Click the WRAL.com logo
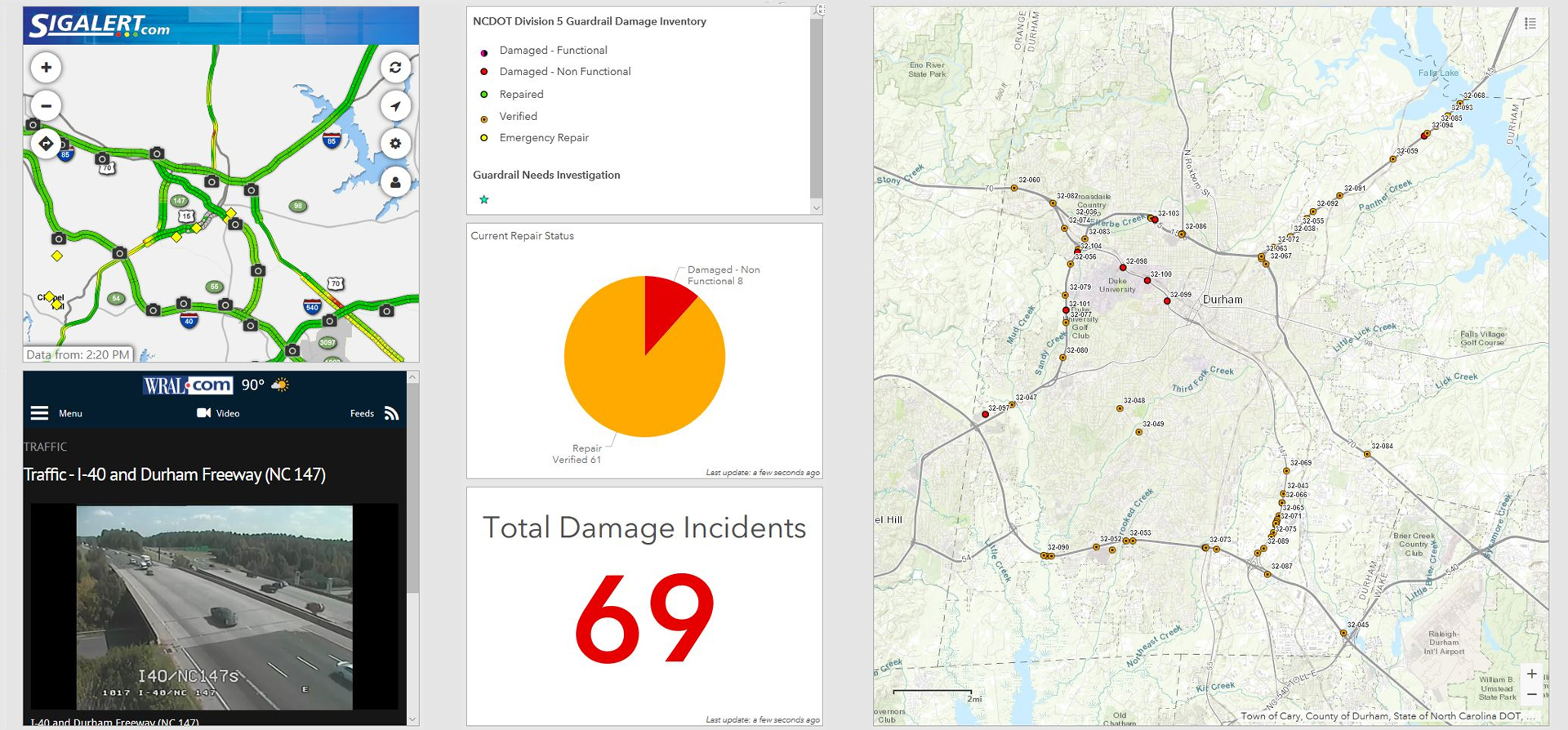The image size is (1568, 730). coord(189,385)
